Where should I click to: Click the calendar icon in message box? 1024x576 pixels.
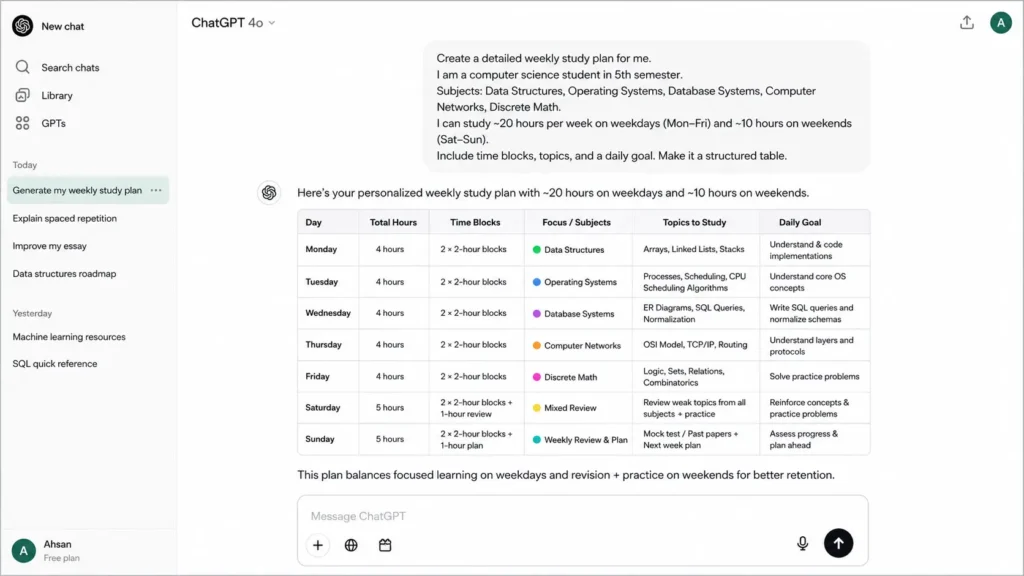click(x=385, y=545)
